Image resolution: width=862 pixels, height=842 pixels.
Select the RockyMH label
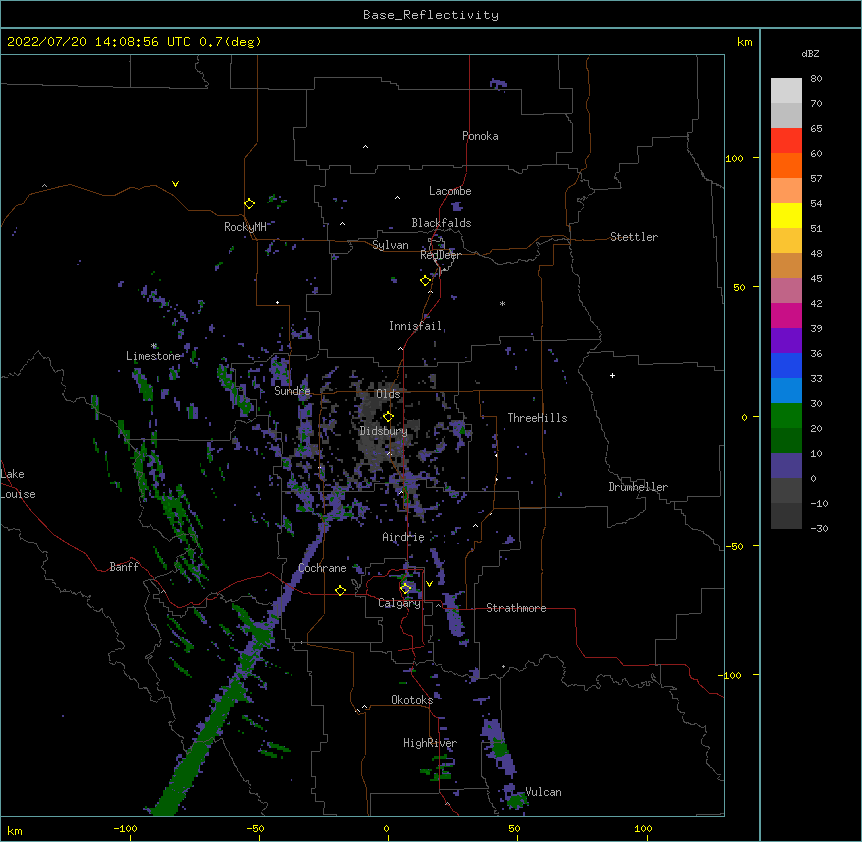245,227
